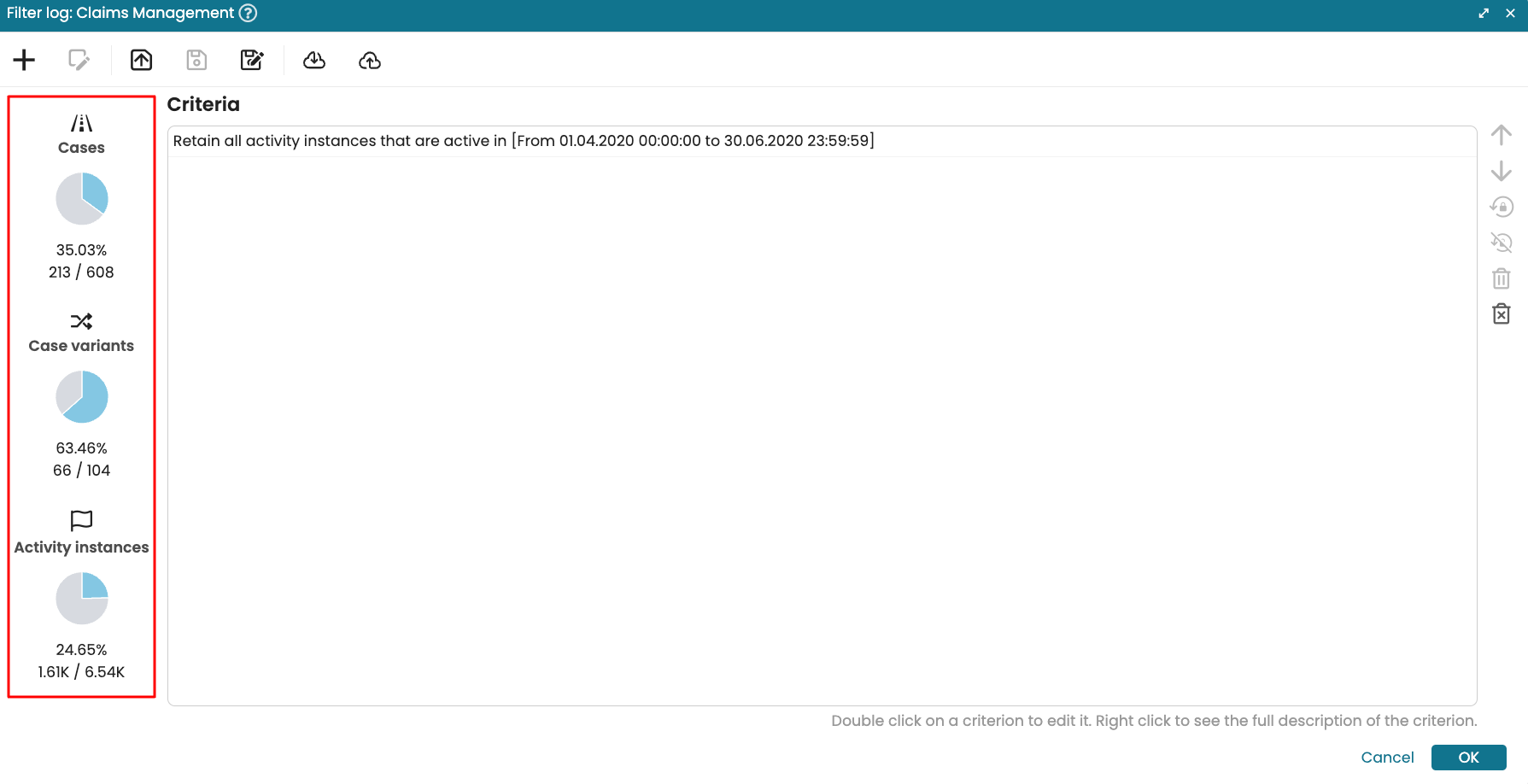Click the Case variants pie chart
Screen dimensions: 1528x784
(82, 397)
